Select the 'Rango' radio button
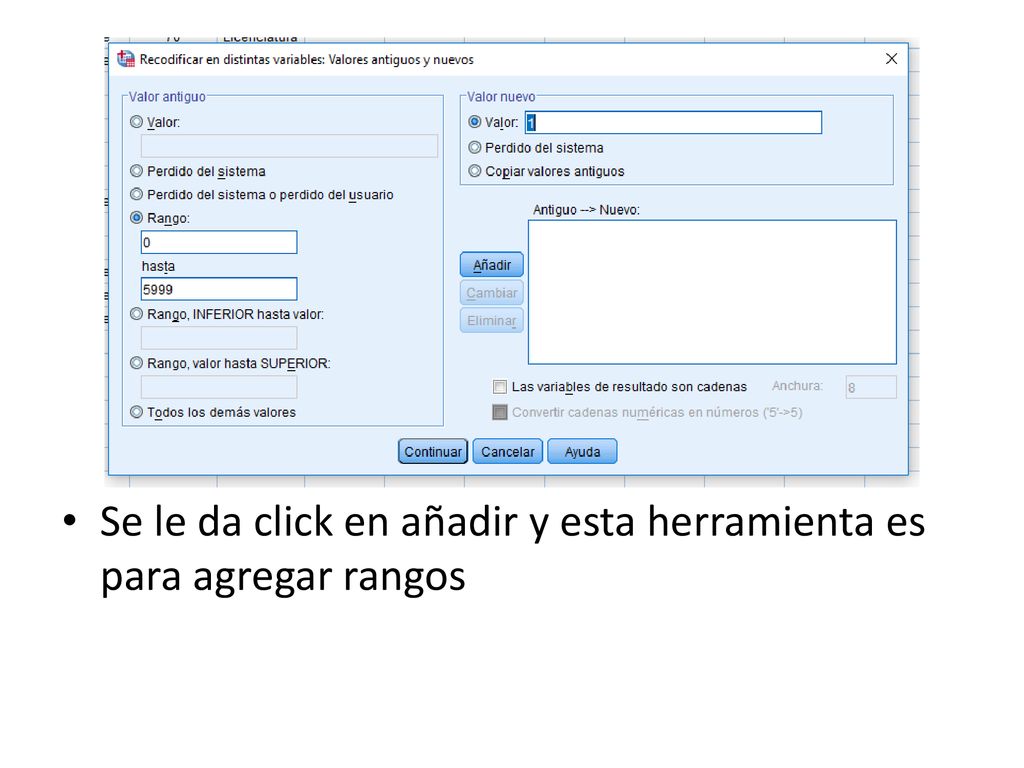Image resolution: width=1024 pixels, height=768 pixels. click(136, 218)
